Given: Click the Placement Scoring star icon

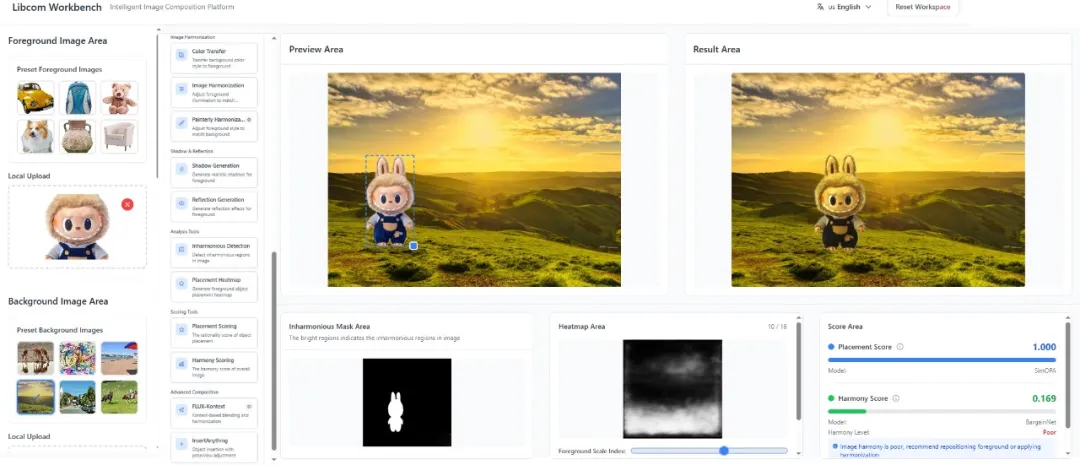Looking at the screenshot, I should coord(181,329).
